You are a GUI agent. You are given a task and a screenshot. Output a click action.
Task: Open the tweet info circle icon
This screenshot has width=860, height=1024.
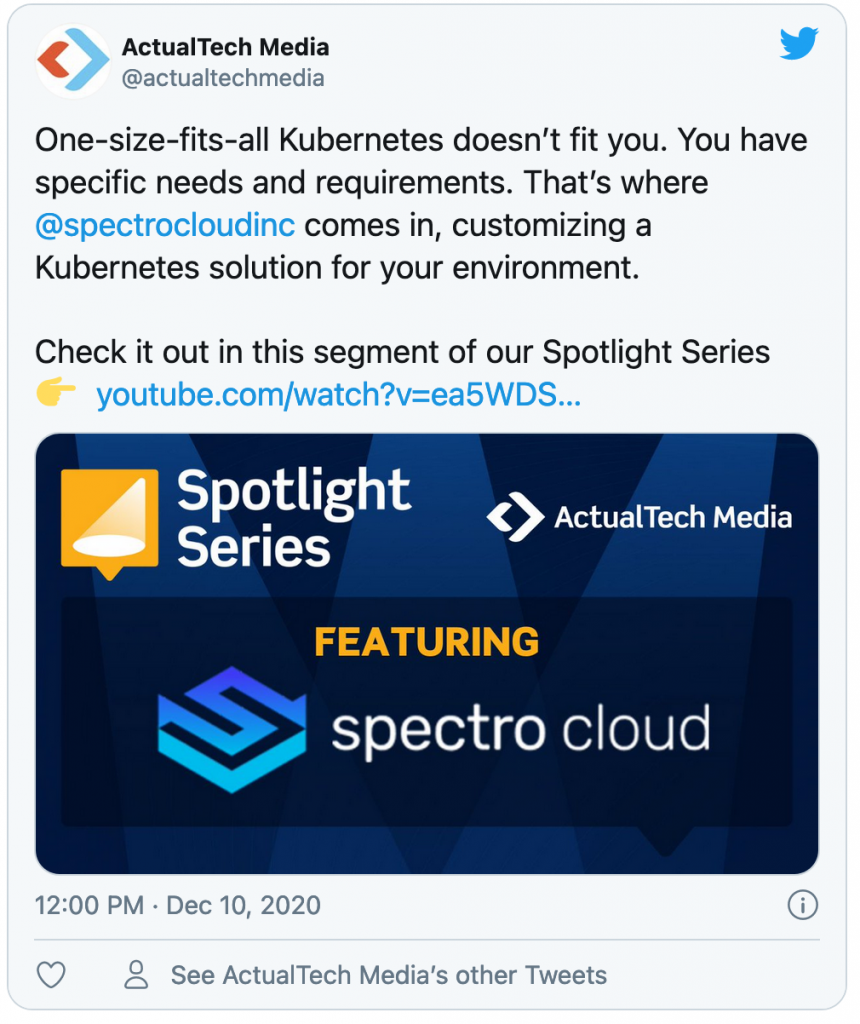(x=802, y=905)
